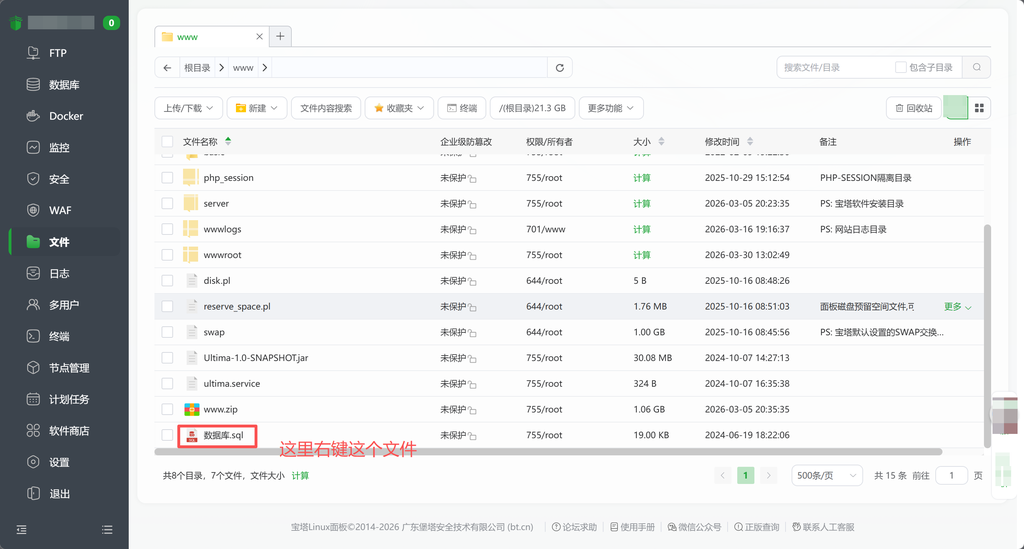This screenshot has width=1024, height=549.
Task: Open the 数据库 sidebar section
Action: [64, 85]
